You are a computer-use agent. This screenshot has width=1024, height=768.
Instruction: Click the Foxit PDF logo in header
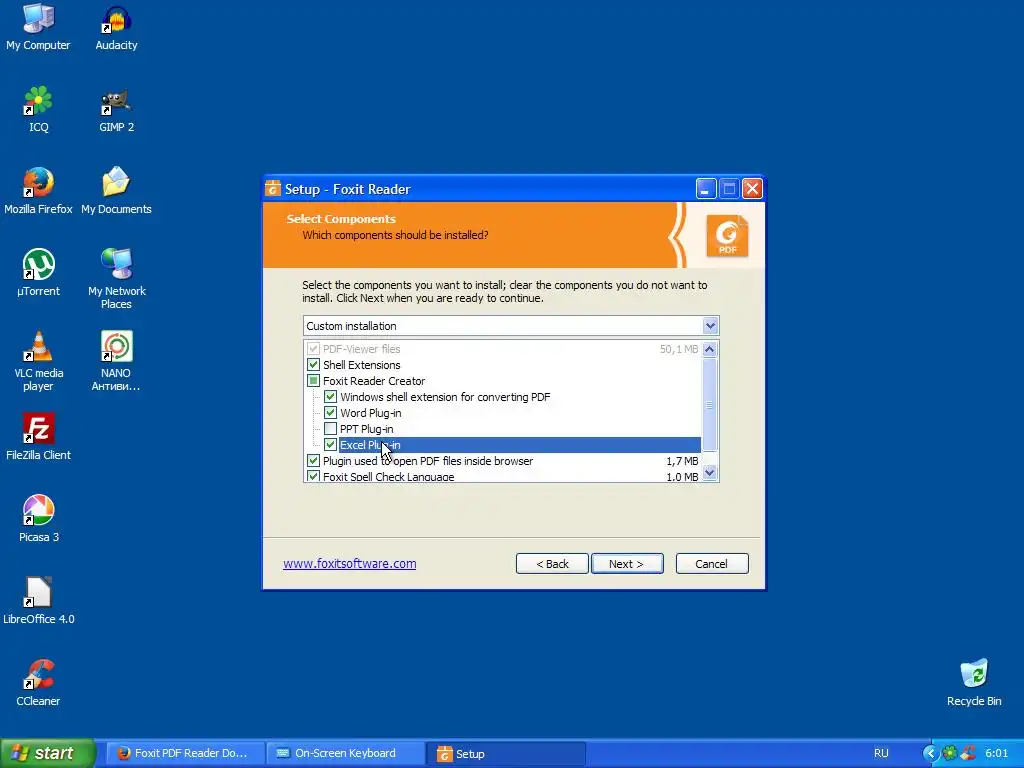(727, 236)
